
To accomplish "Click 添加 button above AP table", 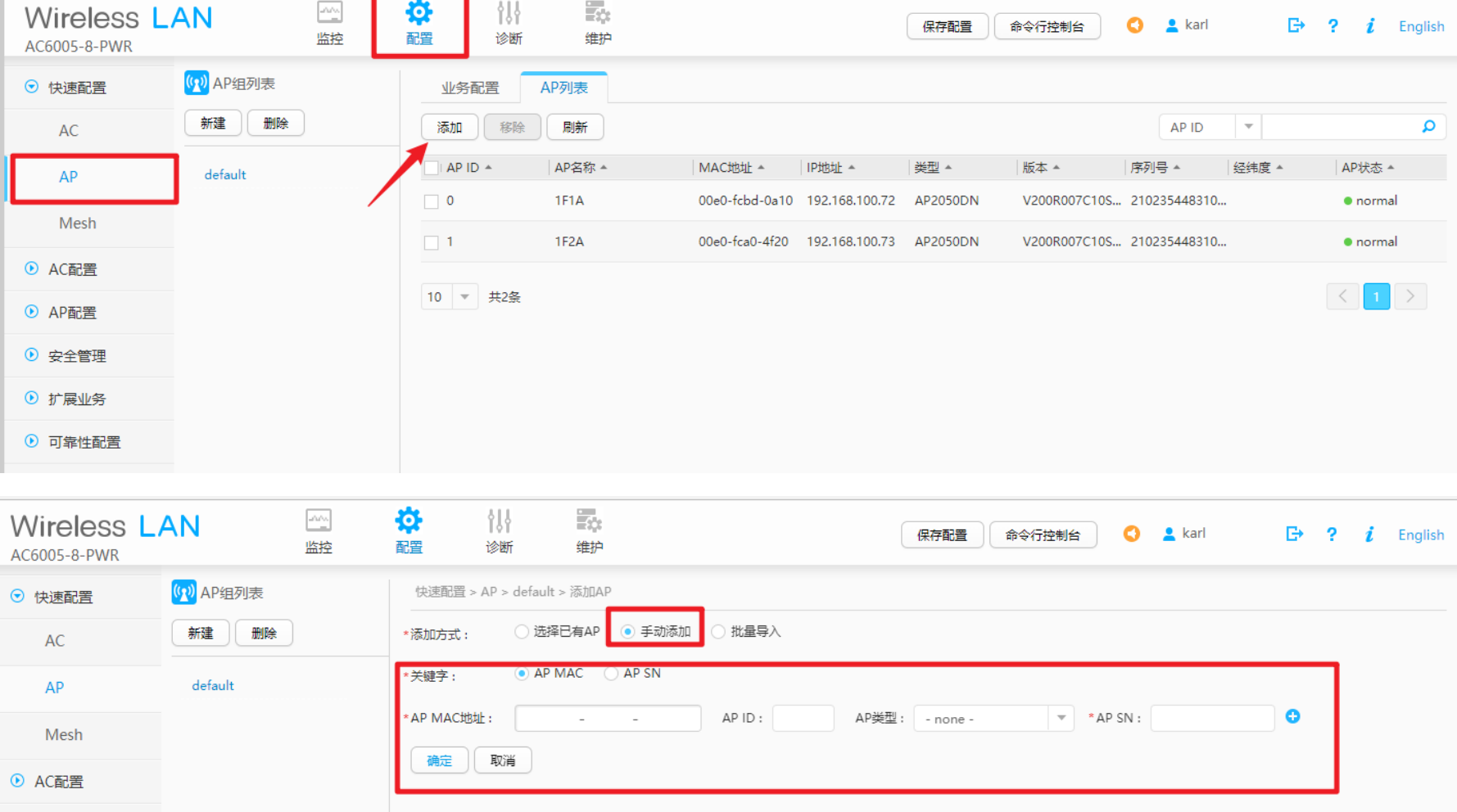I will tap(450, 127).
